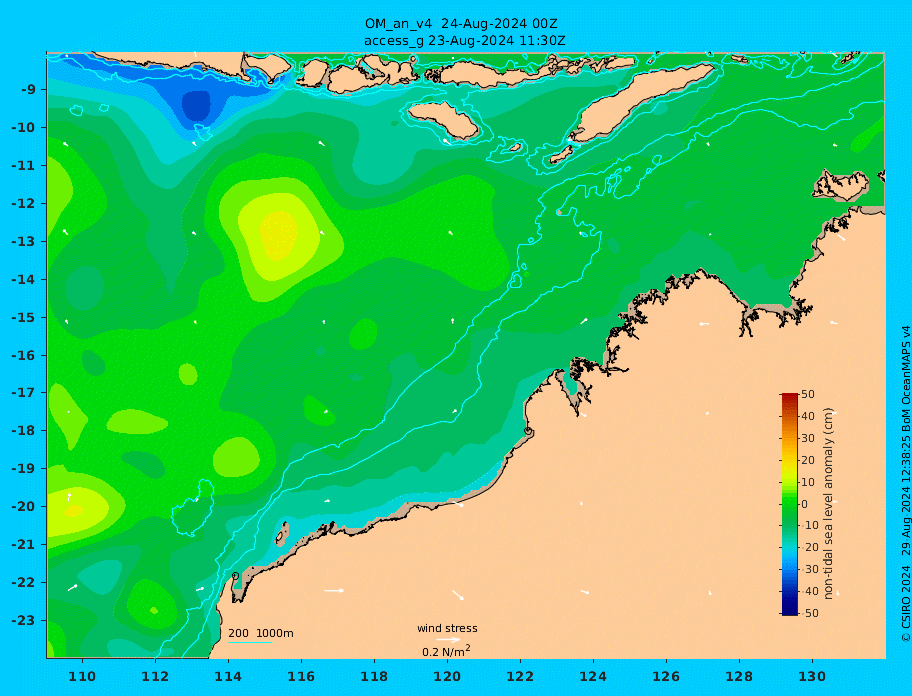Click the colorbar tick label "-30"
The image size is (912, 696).
tap(808, 570)
